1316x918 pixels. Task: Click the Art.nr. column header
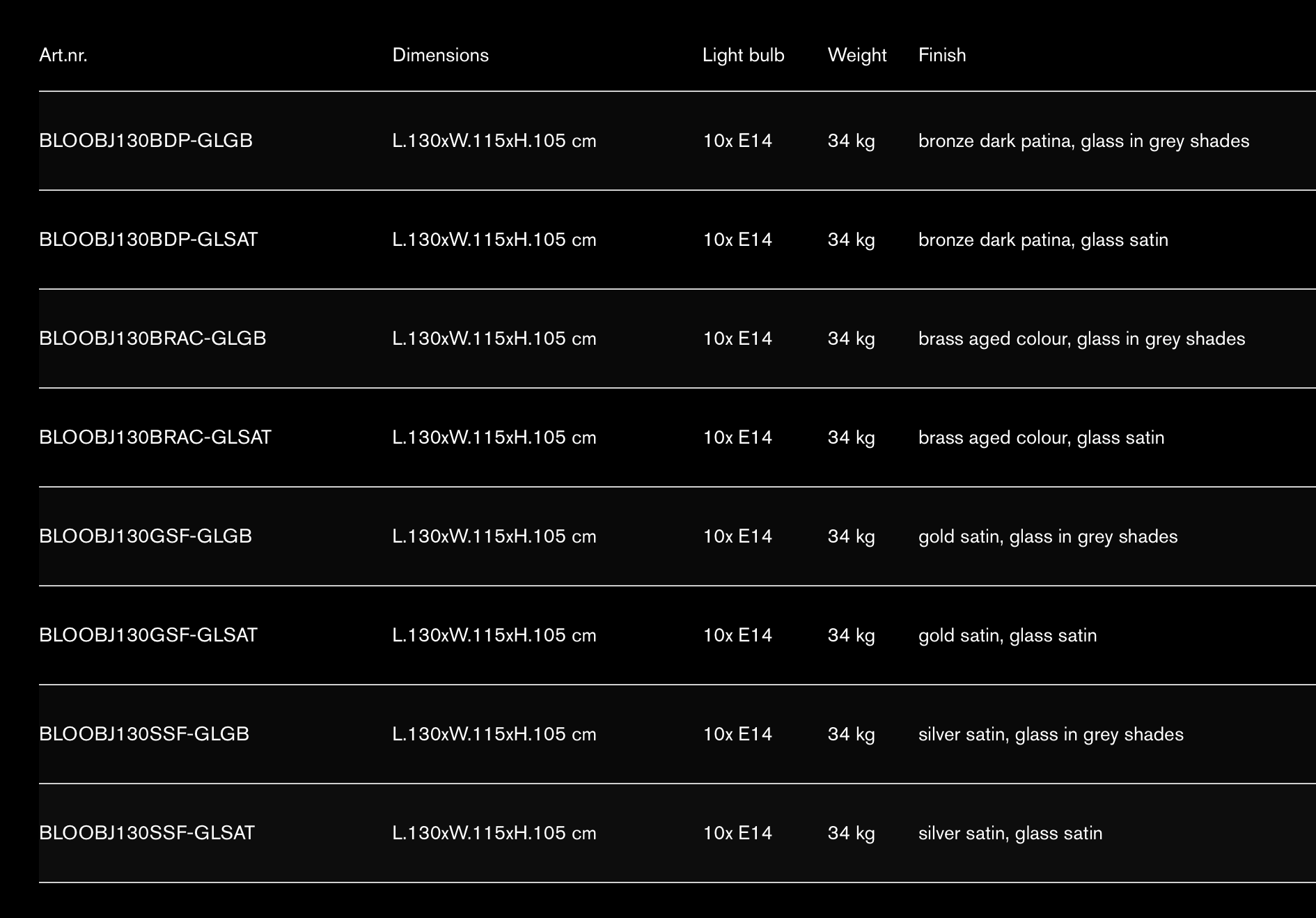[x=63, y=55]
